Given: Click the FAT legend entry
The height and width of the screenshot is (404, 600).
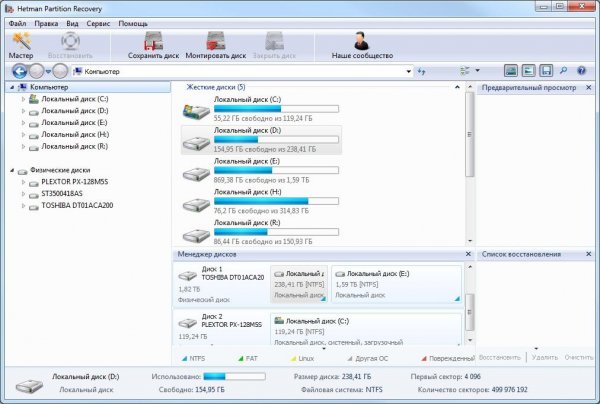Looking at the screenshot, I should coord(248,358).
